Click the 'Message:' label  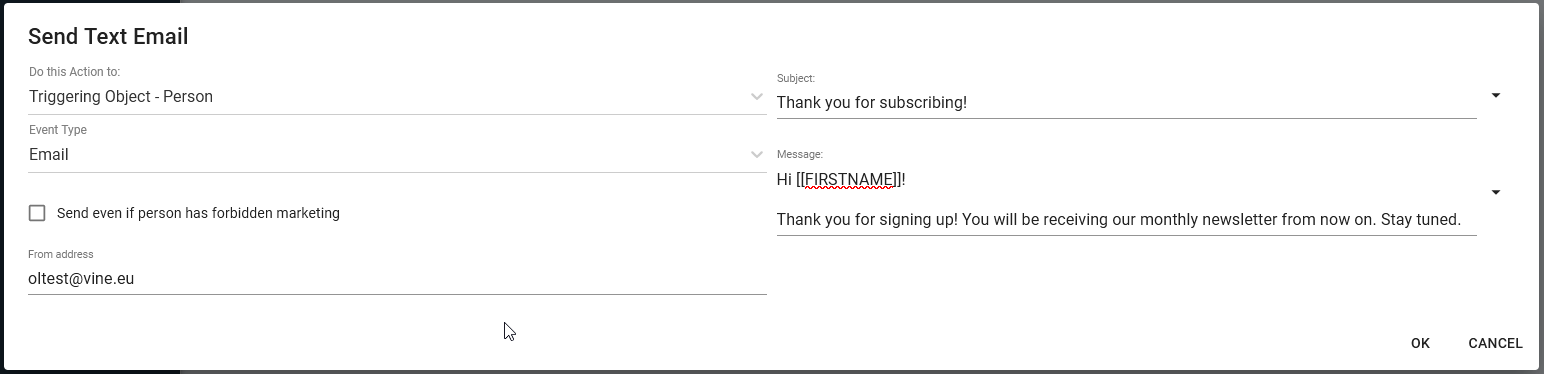pyautogui.click(x=800, y=154)
